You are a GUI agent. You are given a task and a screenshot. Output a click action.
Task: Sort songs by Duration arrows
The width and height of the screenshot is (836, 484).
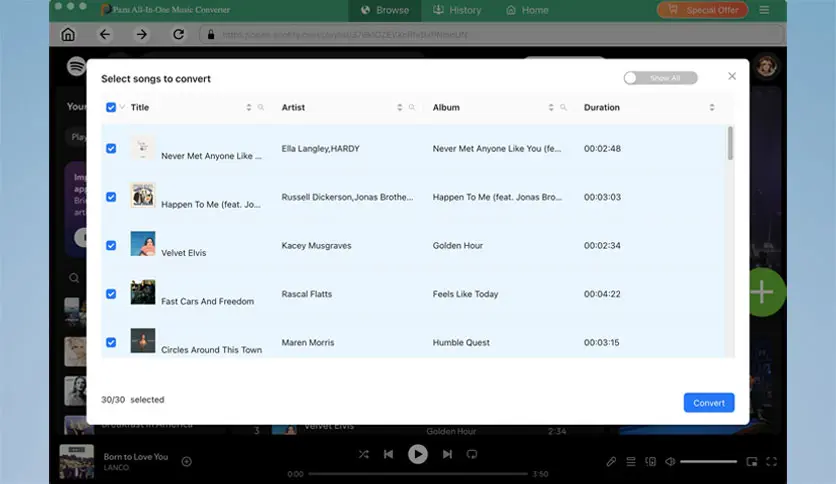coord(712,107)
